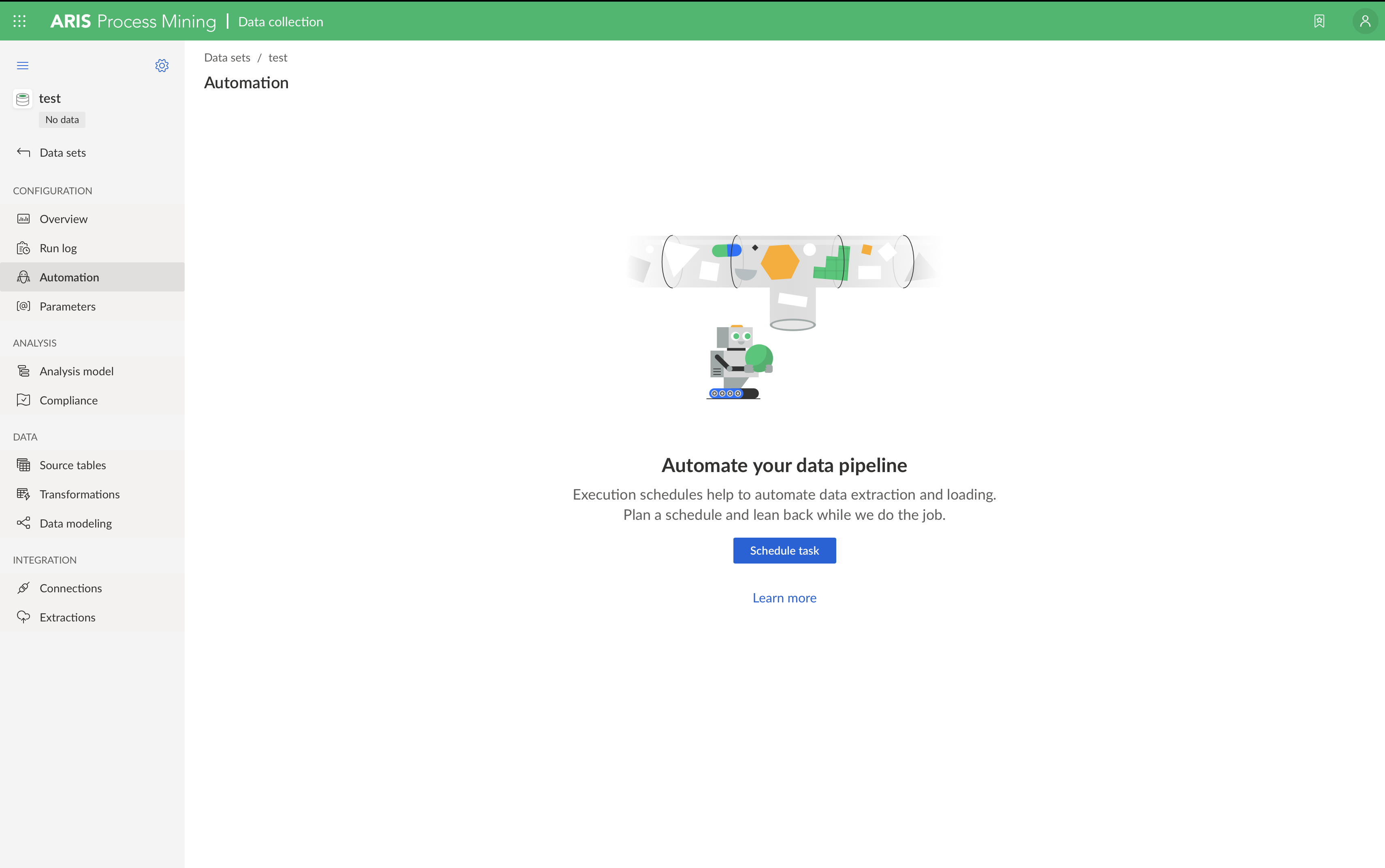
Task: Click the test data set database icon
Action: tap(22, 99)
